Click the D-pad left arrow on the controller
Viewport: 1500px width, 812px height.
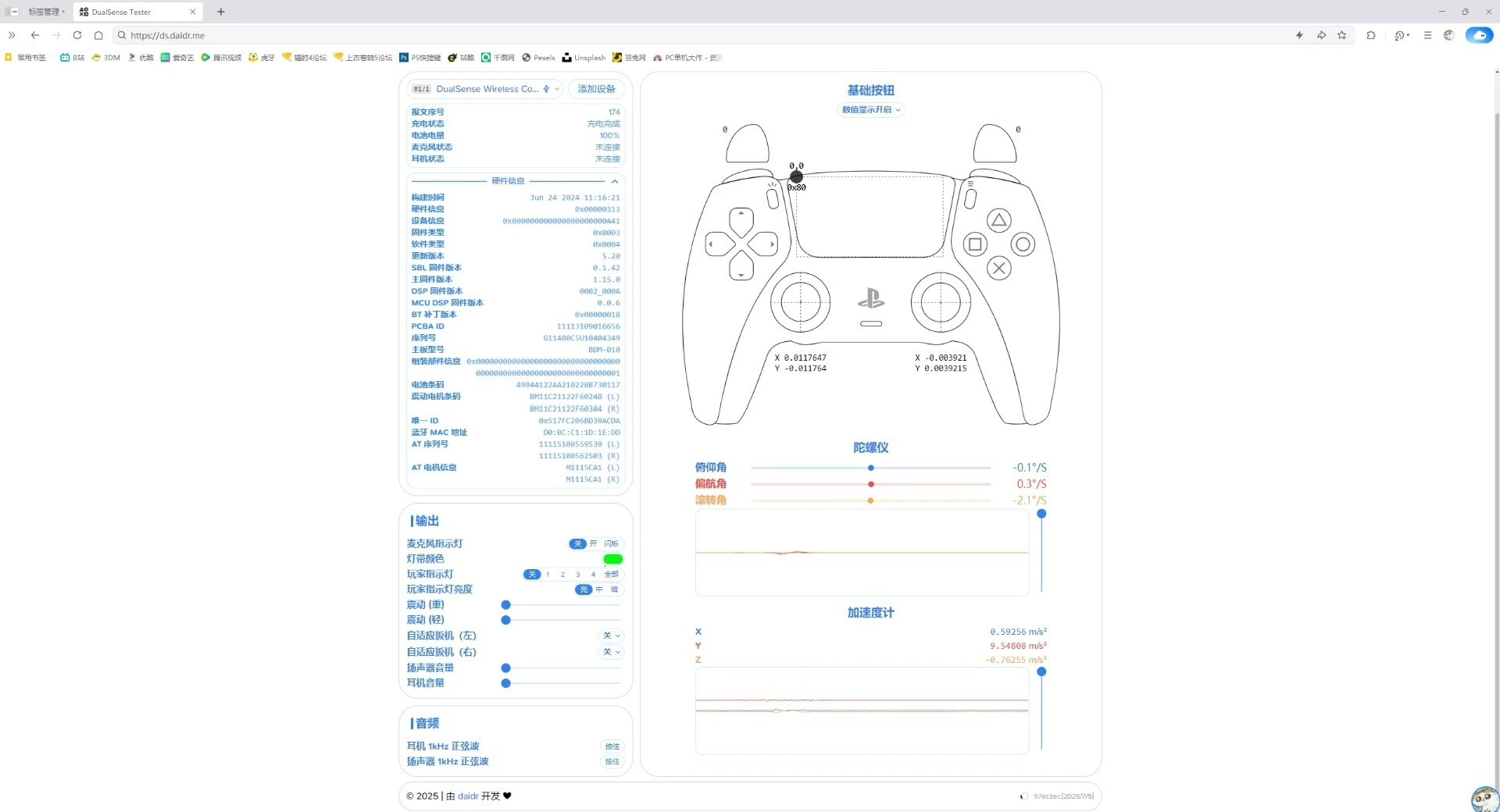(x=719, y=244)
